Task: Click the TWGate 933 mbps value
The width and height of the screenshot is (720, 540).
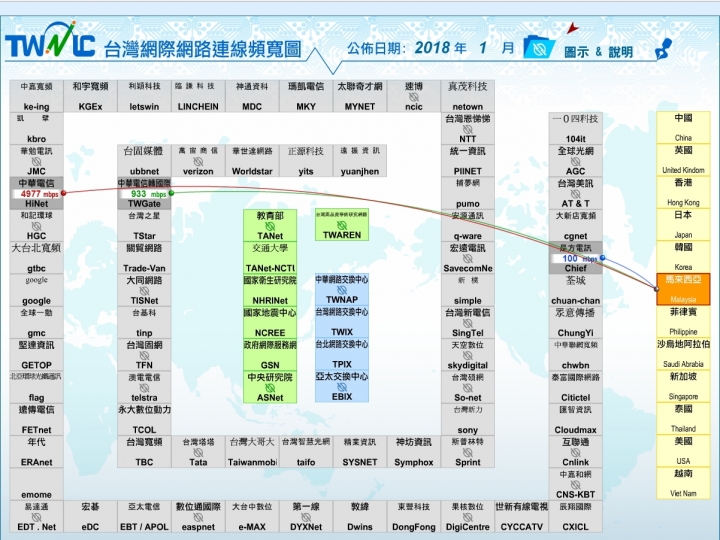Action: pos(148,194)
